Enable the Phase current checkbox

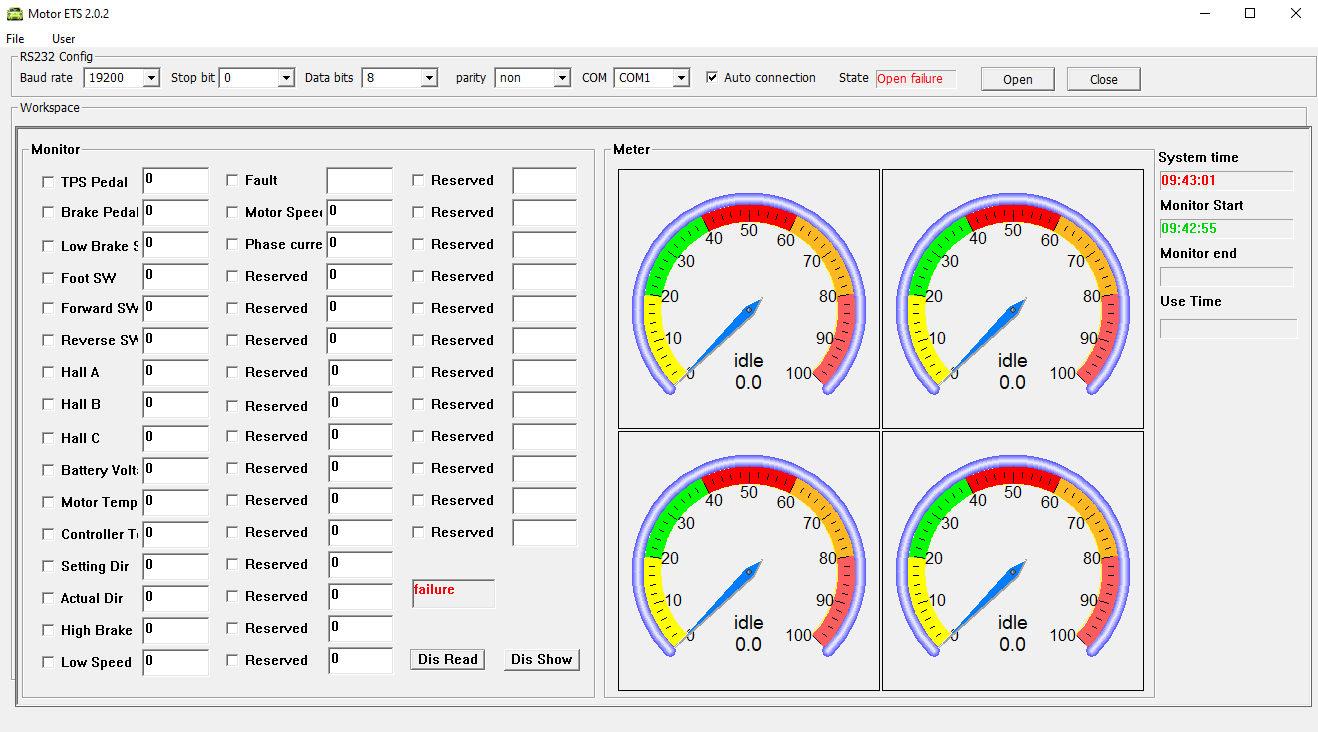click(232, 244)
